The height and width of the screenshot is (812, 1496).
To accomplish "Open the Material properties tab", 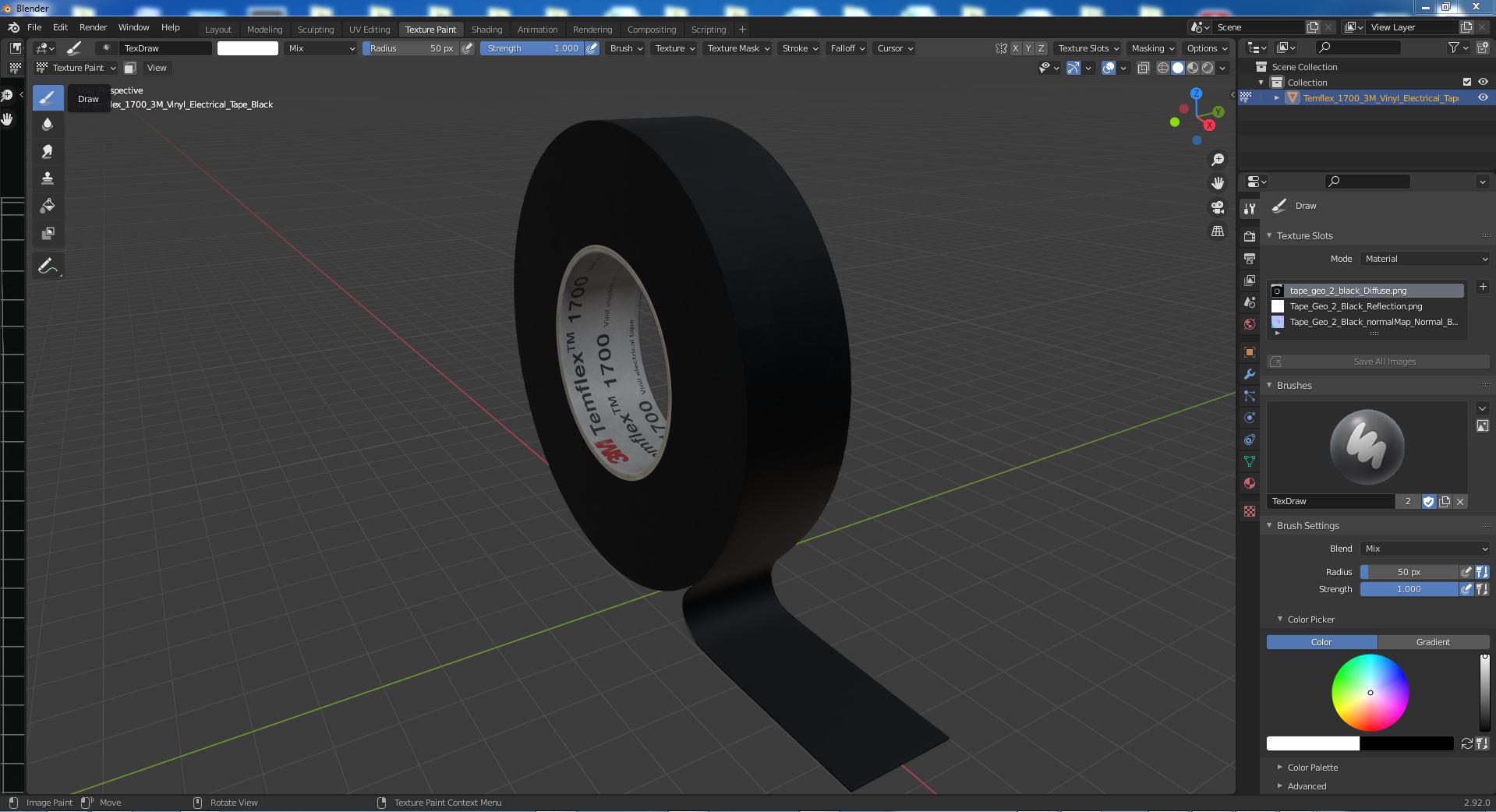I will [x=1250, y=483].
